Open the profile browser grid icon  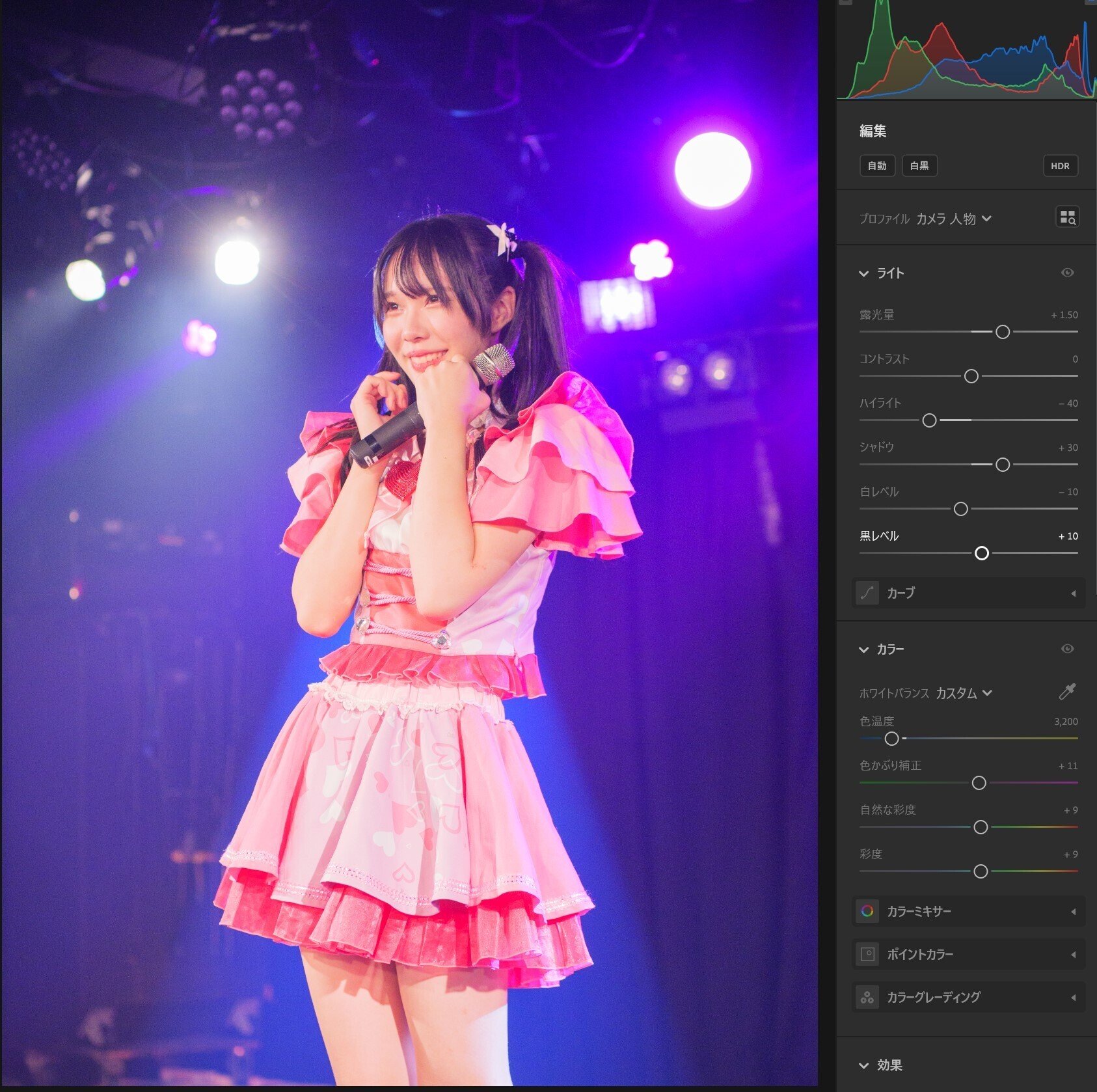click(x=1067, y=217)
